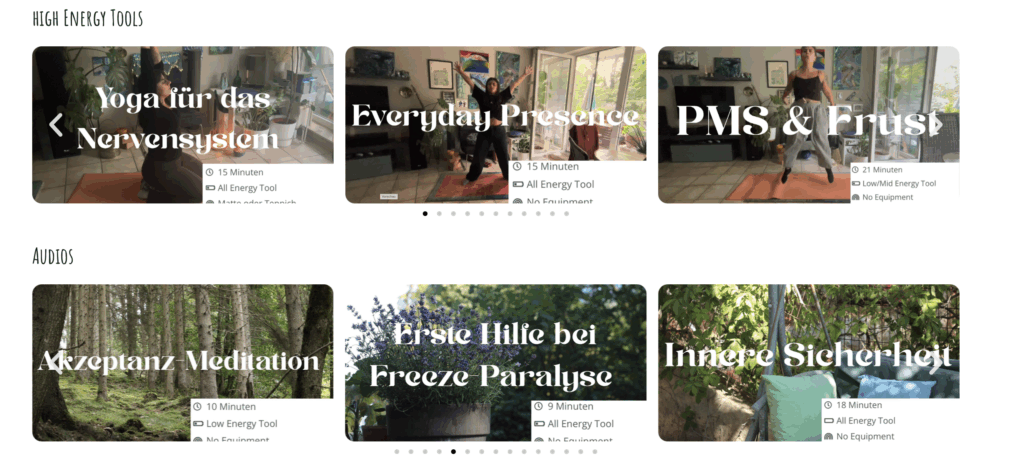The image size is (1024, 476).
Task: Select first pagination dot under High Energy Tools
Action: [x=425, y=214]
